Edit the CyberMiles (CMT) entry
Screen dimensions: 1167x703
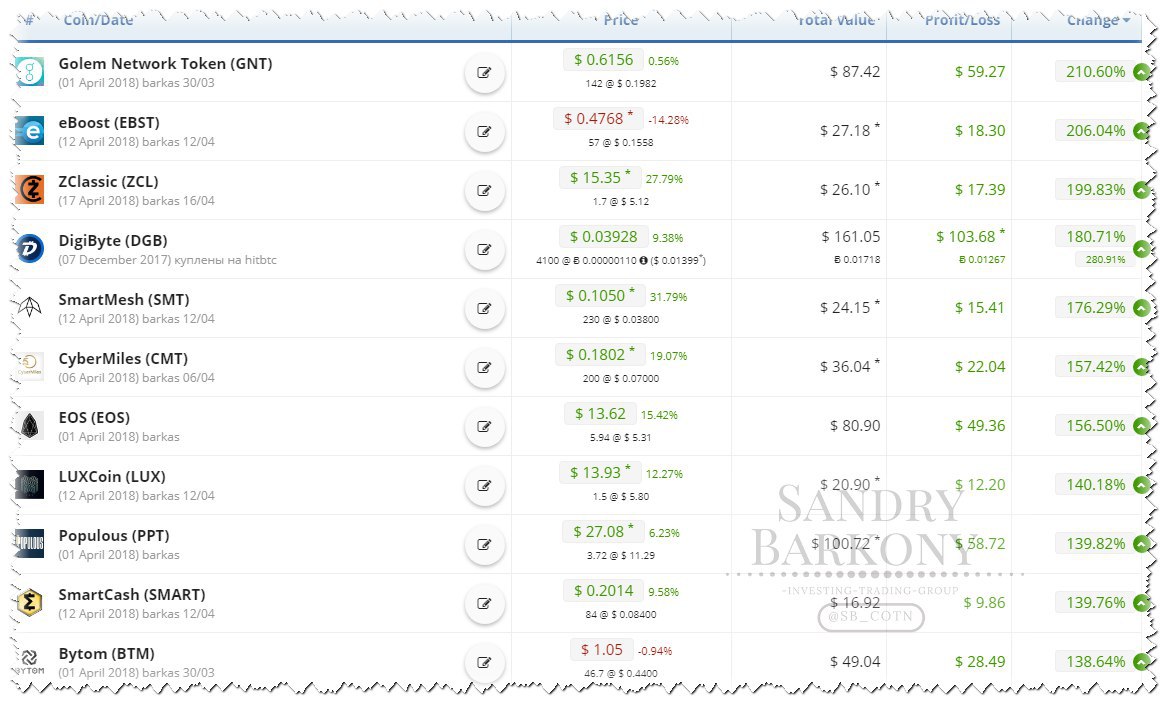point(485,367)
